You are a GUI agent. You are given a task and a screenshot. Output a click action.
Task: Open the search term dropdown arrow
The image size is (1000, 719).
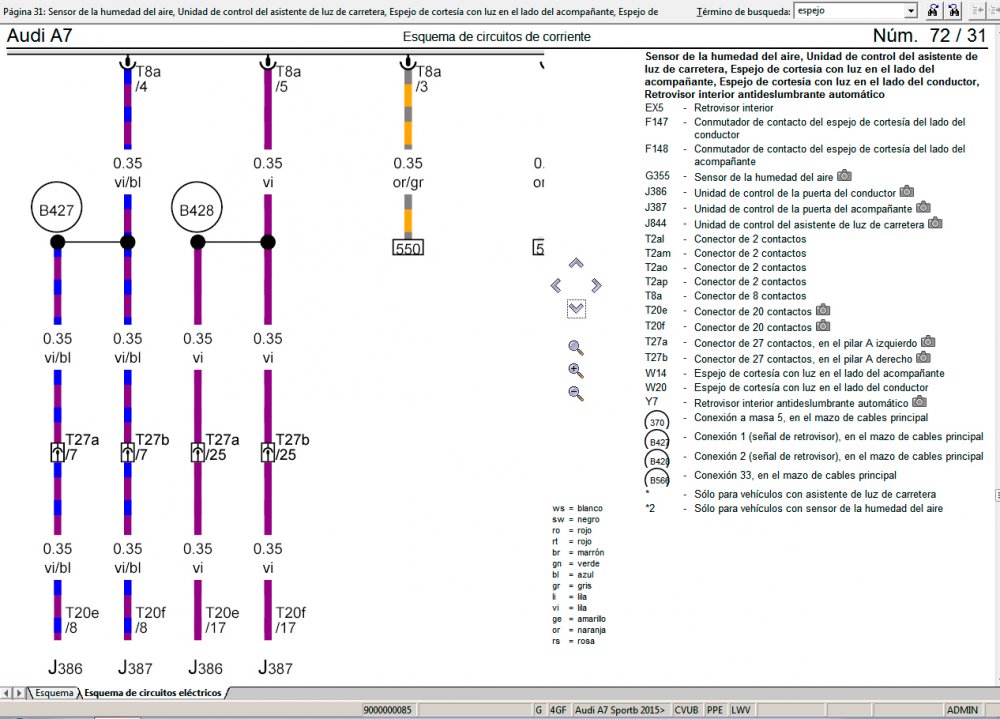point(911,11)
